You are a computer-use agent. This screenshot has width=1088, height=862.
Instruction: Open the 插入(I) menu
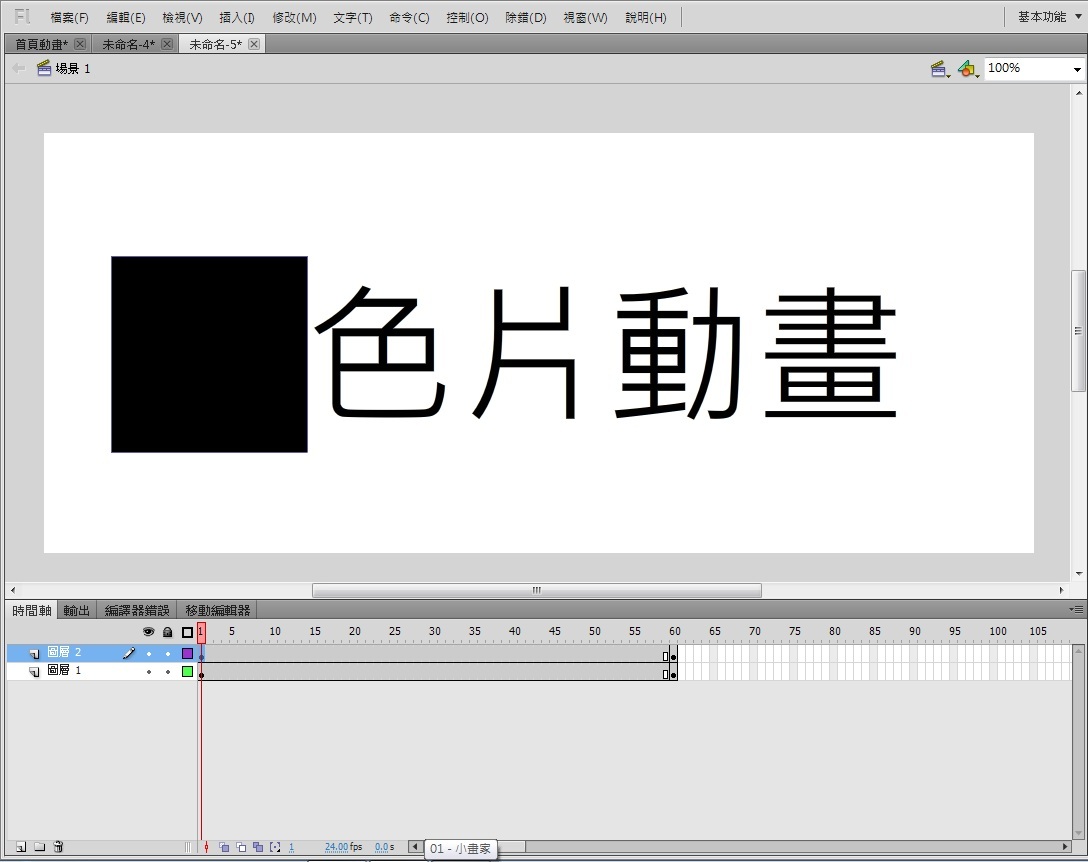(x=237, y=17)
